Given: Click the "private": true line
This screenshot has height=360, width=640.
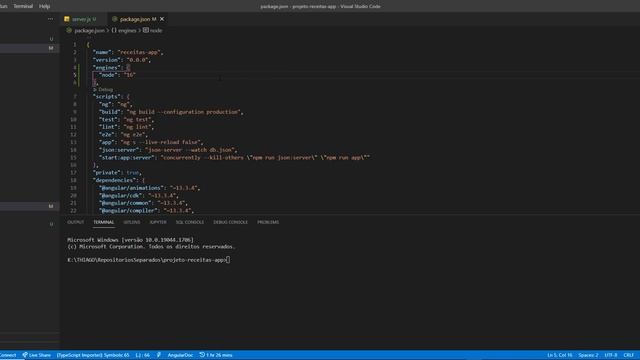Looking at the screenshot, I should point(118,173).
